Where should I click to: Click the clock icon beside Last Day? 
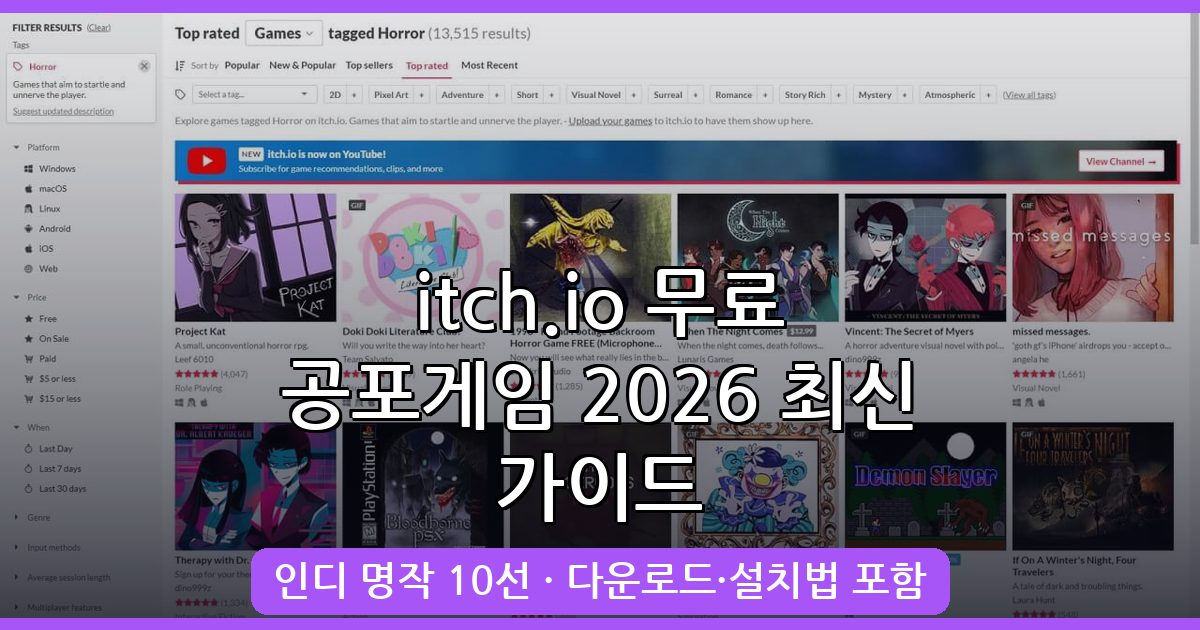(x=28, y=449)
